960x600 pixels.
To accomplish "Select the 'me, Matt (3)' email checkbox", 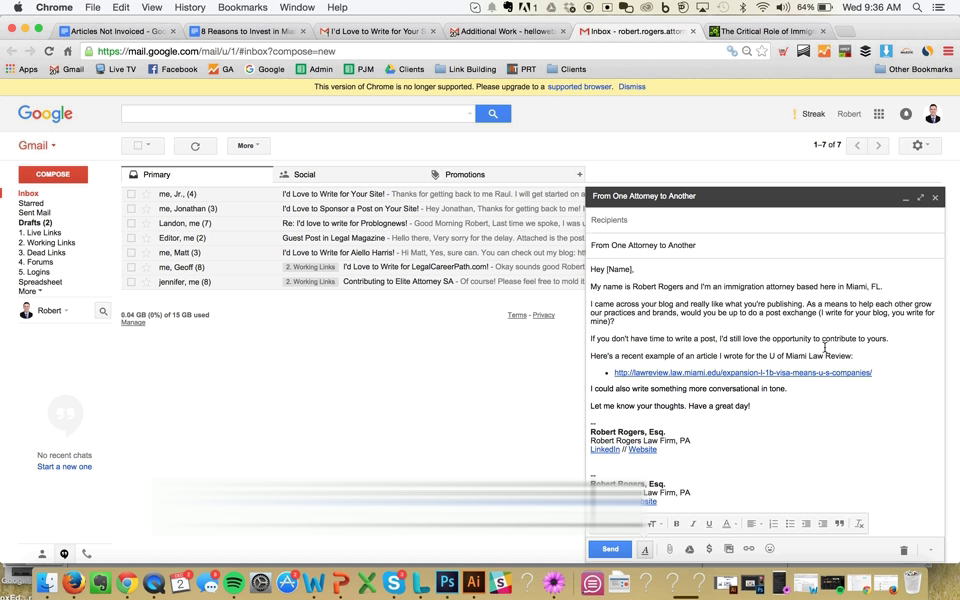I will pyautogui.click(x=131, y=253).
